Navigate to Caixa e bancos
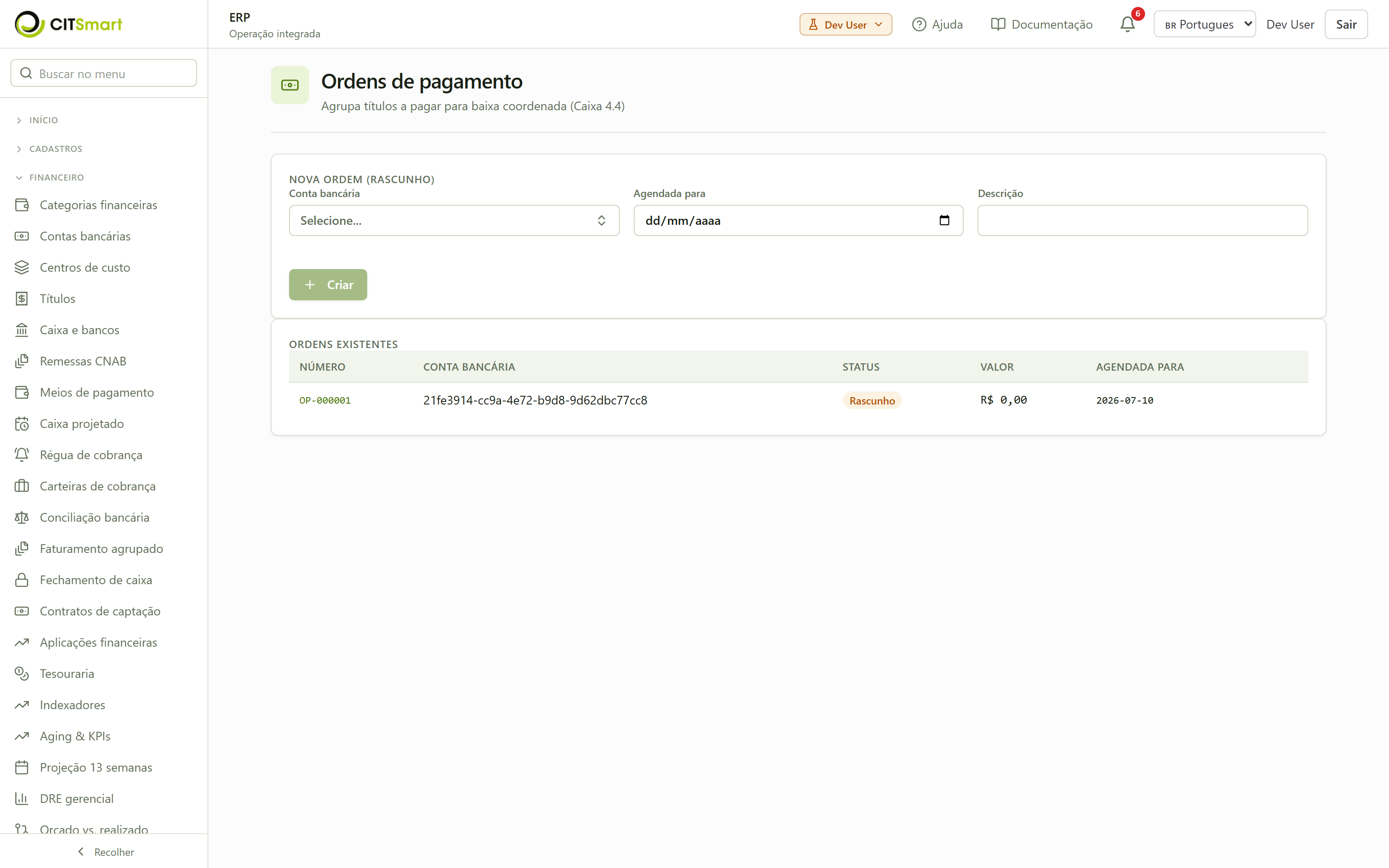 tap(79, 330)
